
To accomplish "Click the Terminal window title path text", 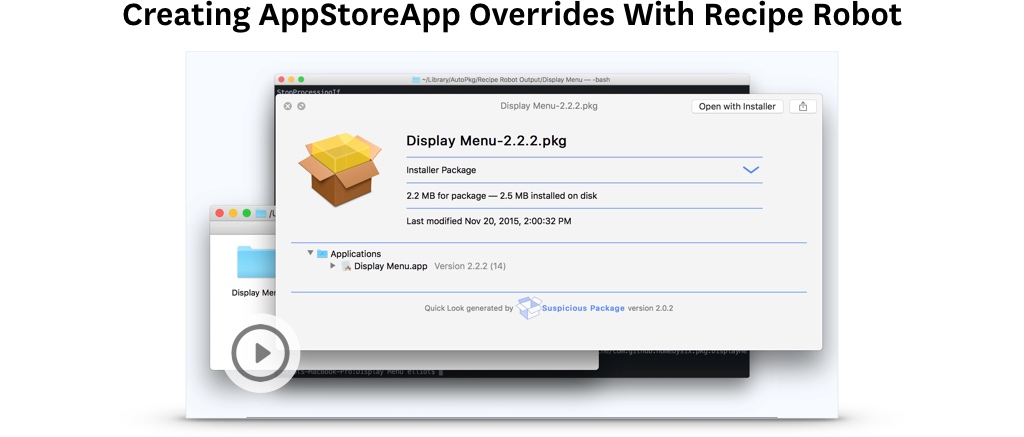I will pyautogui.click(x=516, y=80).
